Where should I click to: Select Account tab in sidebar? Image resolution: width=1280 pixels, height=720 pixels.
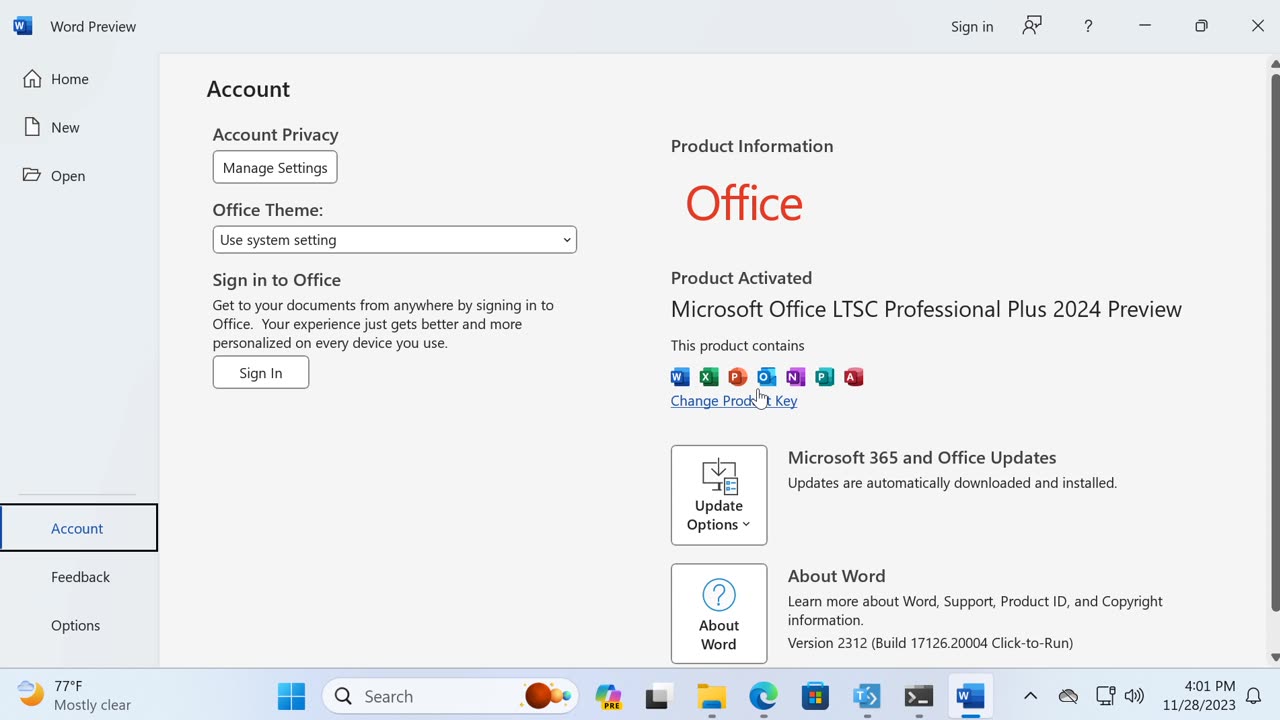tap(79, 528)
